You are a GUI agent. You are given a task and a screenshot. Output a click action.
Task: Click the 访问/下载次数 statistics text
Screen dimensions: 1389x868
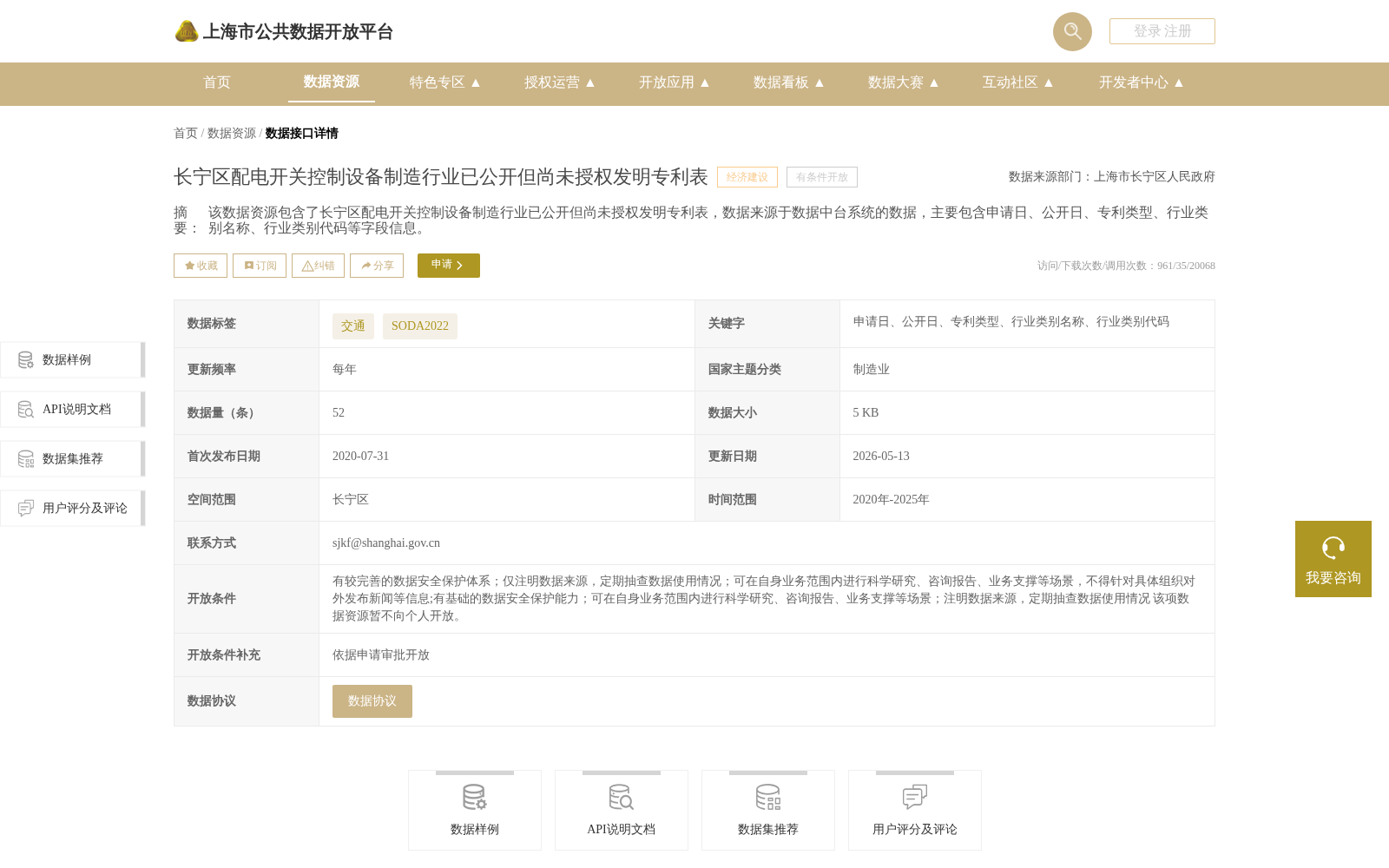pos(1126,266)
